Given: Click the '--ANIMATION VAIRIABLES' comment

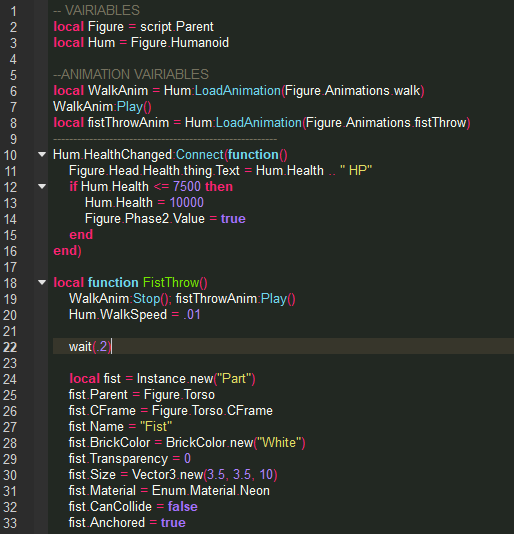Looking at the screenshot, I should (131, 74).
